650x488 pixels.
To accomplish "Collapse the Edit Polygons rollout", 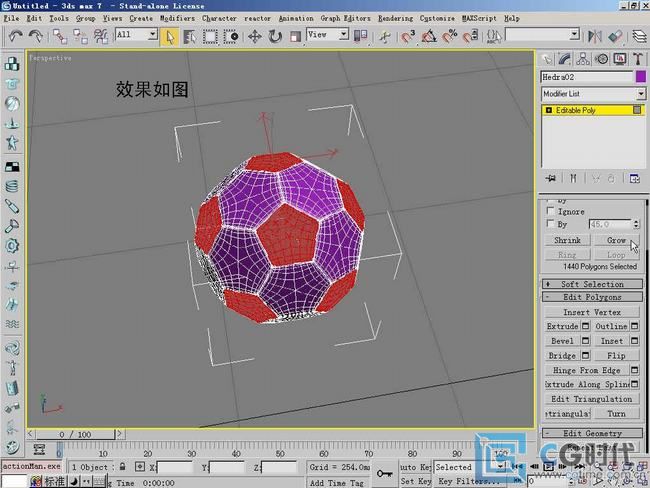I will pos(592,297).
